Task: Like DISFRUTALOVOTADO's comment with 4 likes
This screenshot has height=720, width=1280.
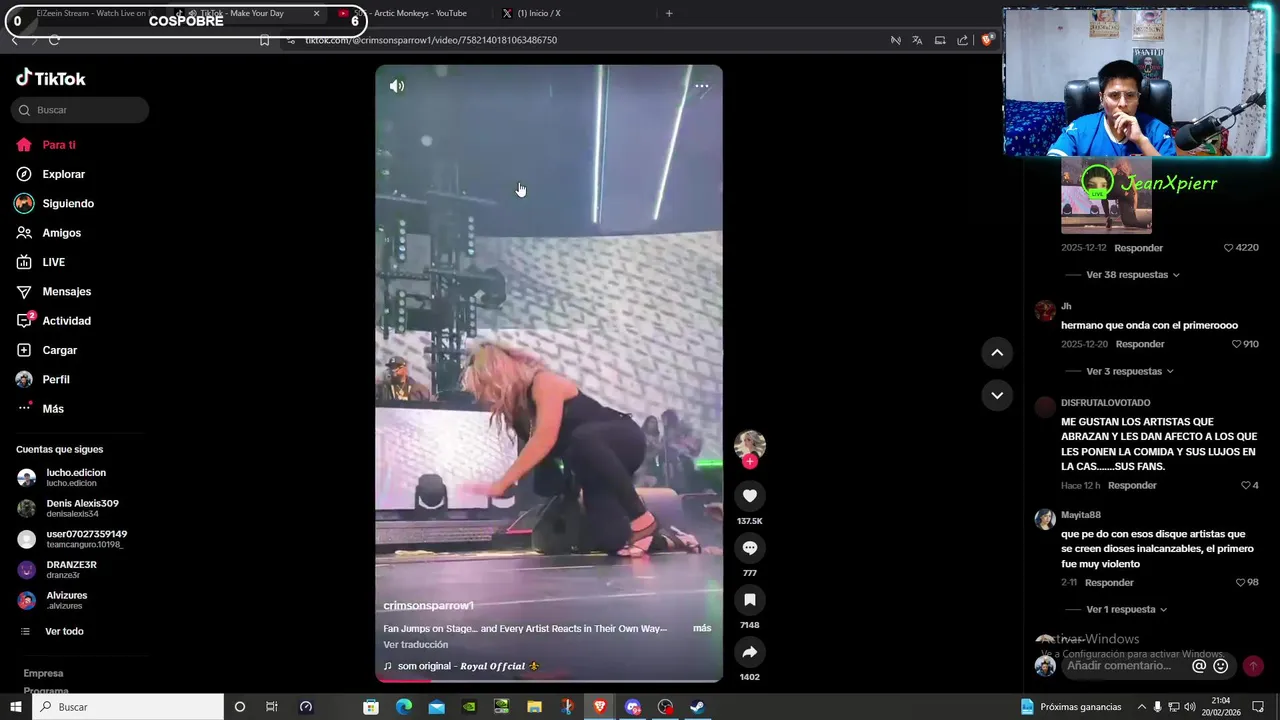Action: (1246, 485)
